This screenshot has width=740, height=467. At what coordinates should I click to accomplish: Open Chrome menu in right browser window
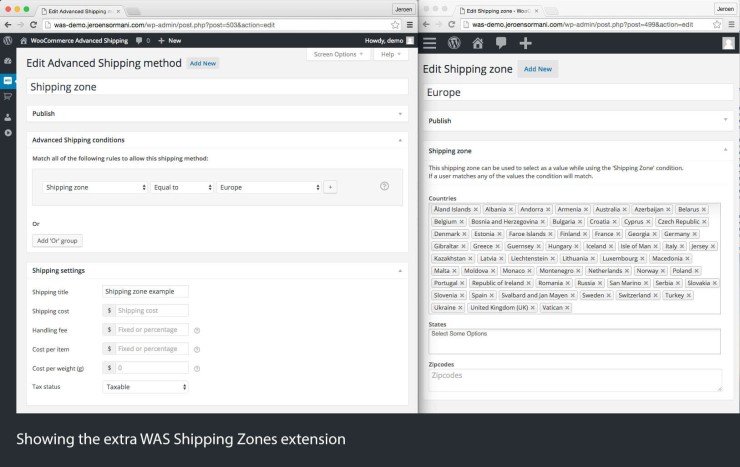click(732, 25)
